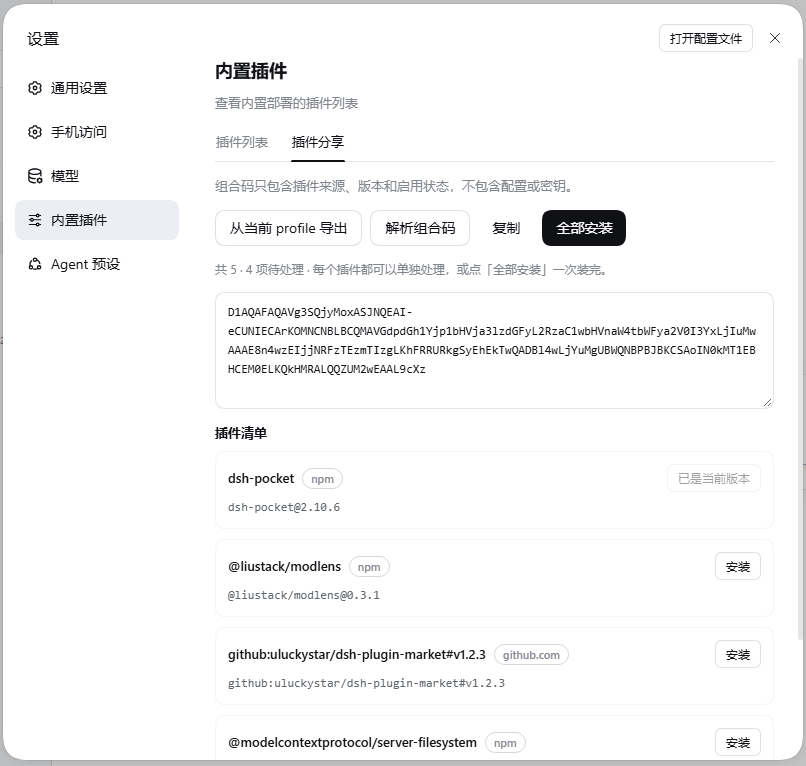Click the 设置 dialog title

click(43, 39)
